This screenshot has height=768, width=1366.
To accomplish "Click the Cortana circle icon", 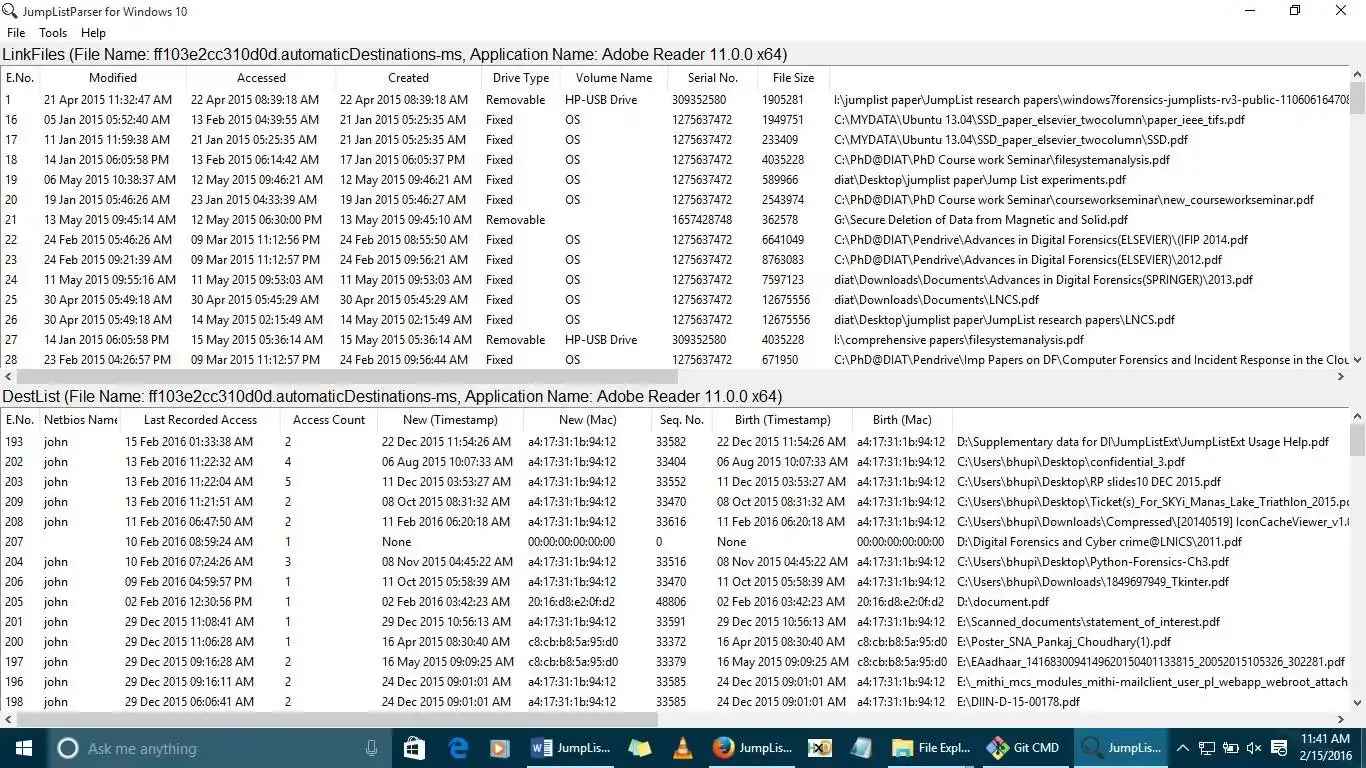I will (x=67, y=748).
